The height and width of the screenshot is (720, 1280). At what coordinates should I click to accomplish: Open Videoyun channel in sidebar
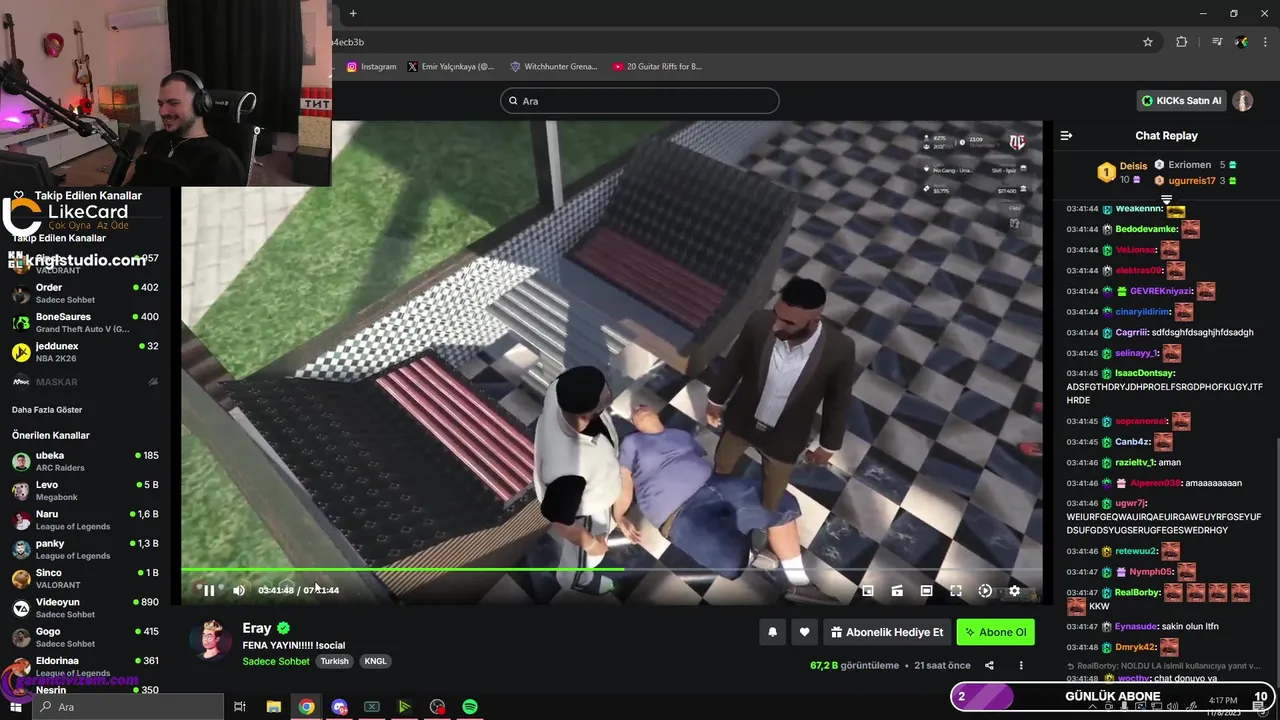coord(85,608)
